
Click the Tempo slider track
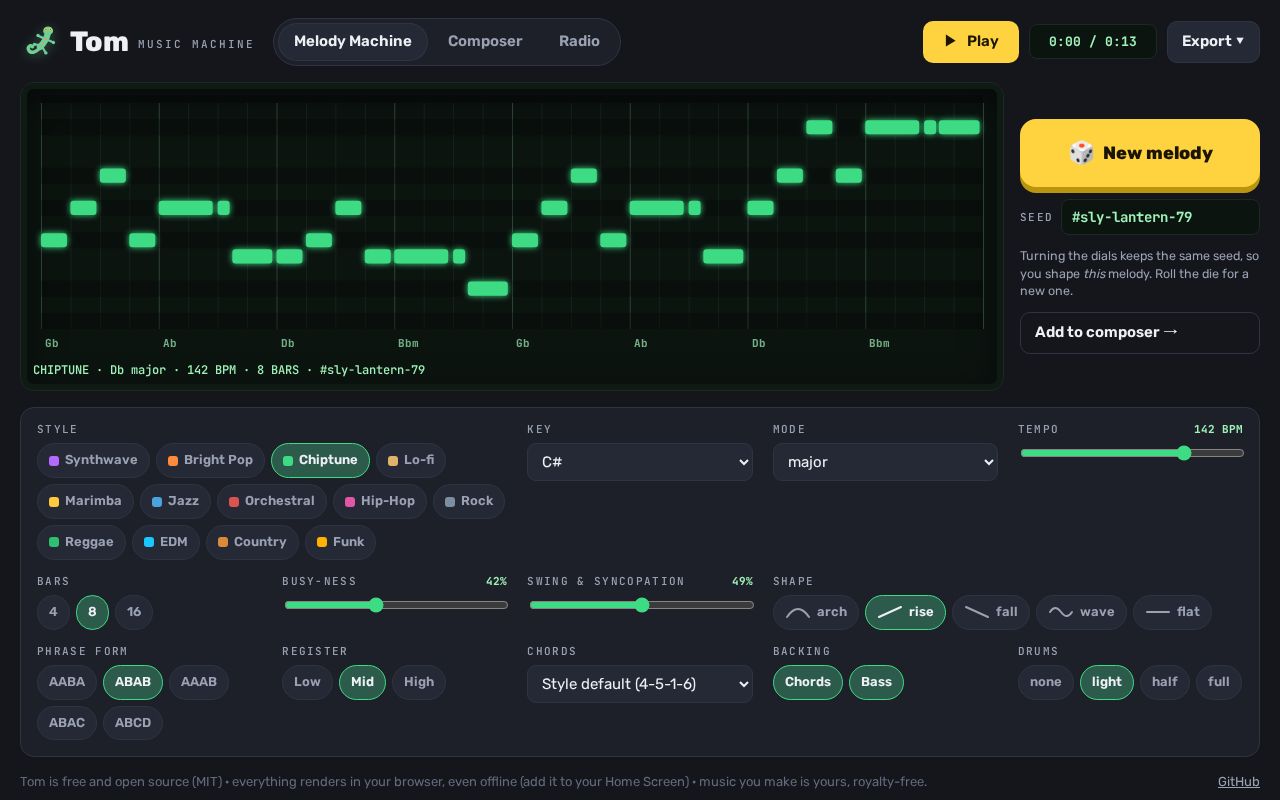click(1132, 453)
